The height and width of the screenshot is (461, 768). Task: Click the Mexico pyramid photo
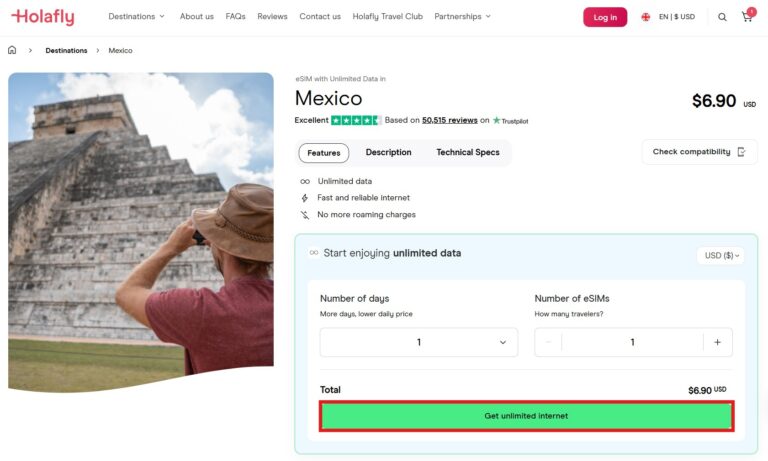coord(141,232)
